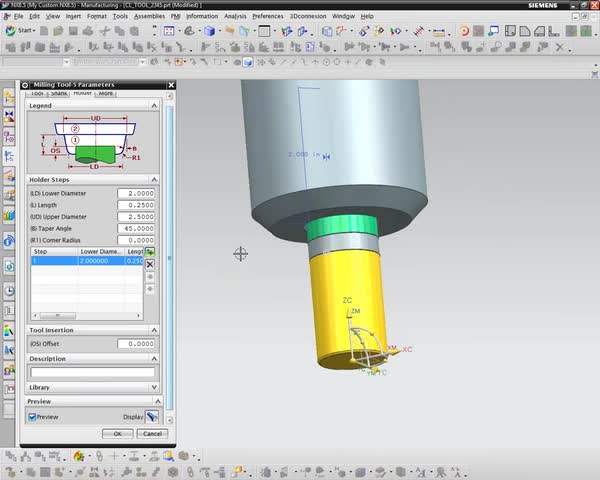Viewport: 600px width, 480px height.
Task: Open dialog settings gear in title bar
Action: tap(25, 85)
